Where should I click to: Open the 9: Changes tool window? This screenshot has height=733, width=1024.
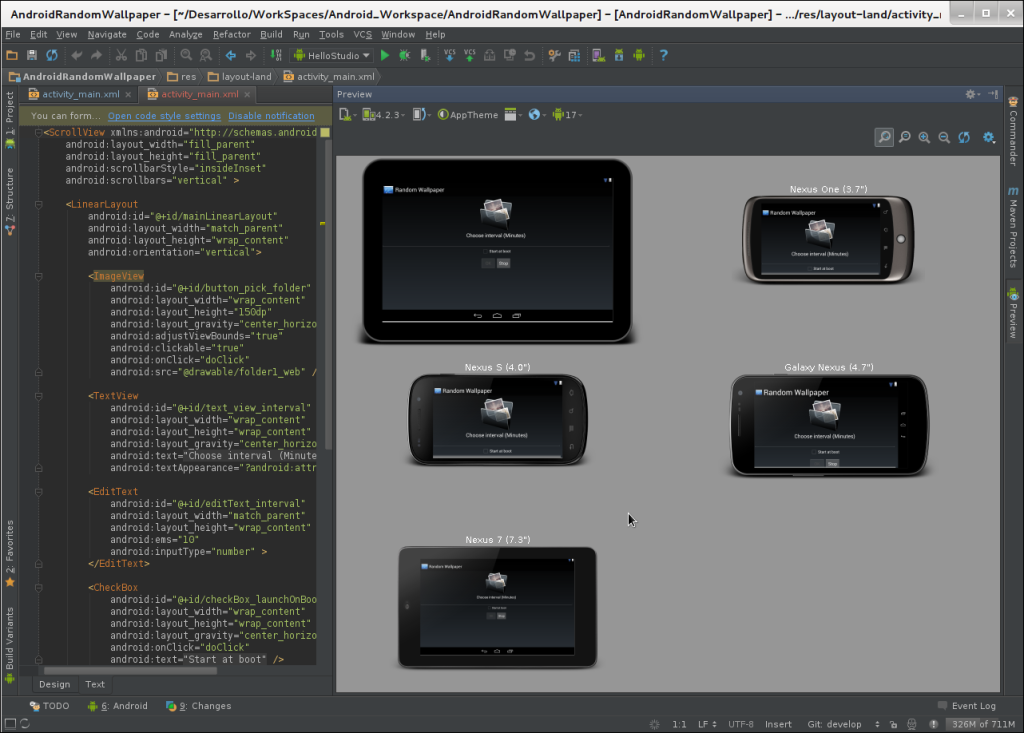point(199,706)
